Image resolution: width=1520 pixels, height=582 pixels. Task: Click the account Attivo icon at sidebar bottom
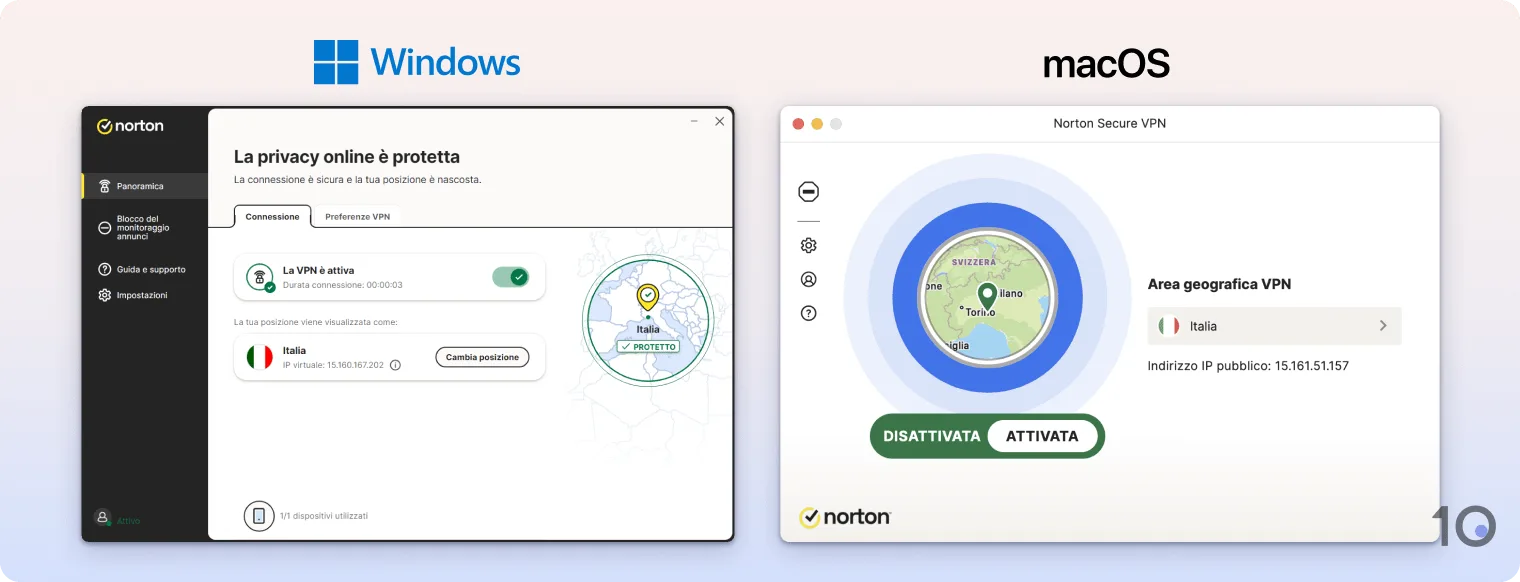pyautogui.click(x=102, y=517)
